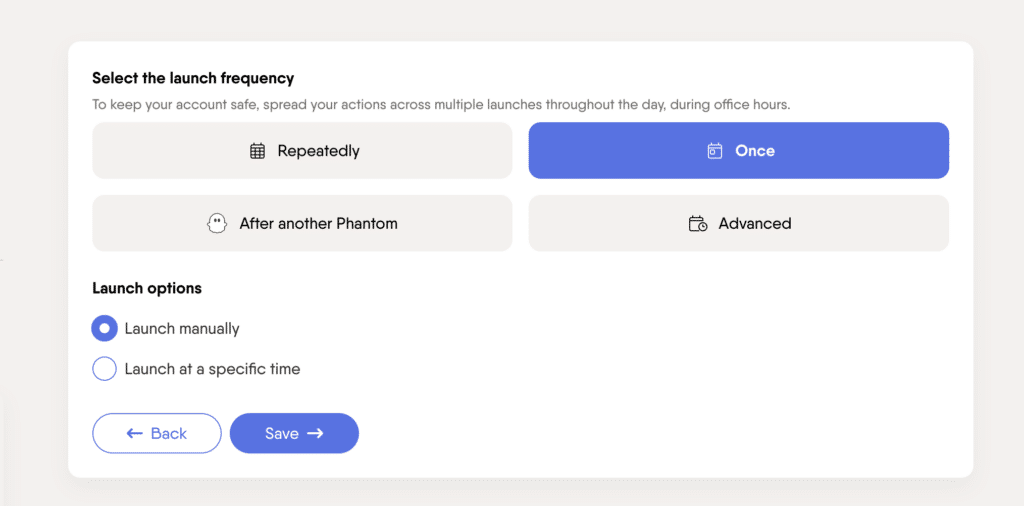Click the Select the launch frequency heading
Viewport: 1024px width, 506px height.
tap(193, 78)
